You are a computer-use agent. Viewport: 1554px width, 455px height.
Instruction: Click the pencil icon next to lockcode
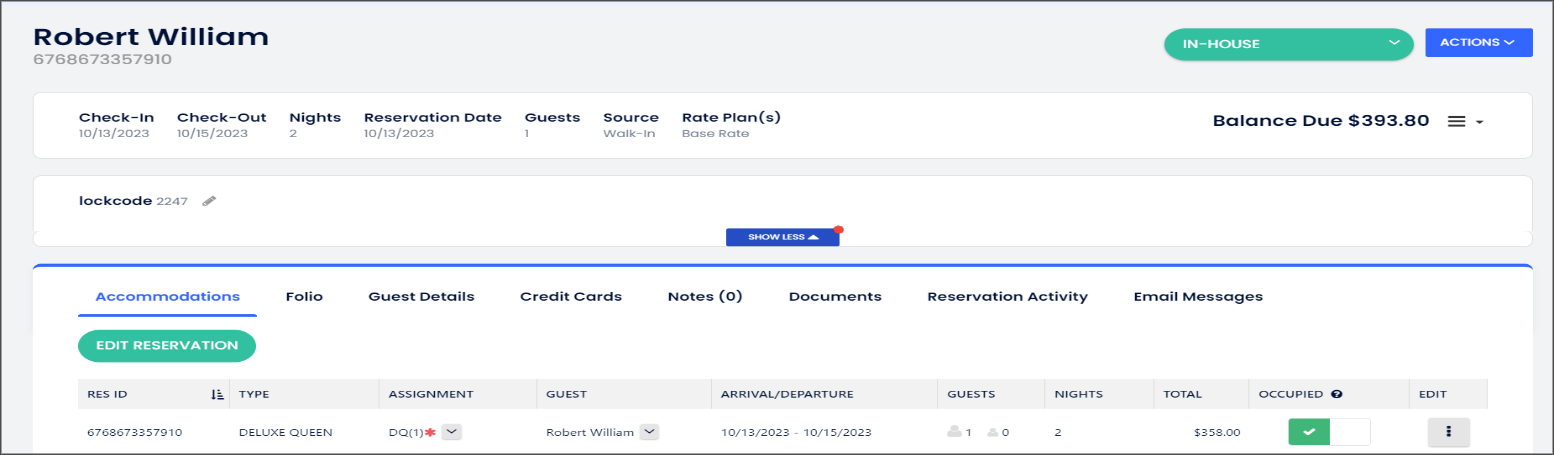208,201
